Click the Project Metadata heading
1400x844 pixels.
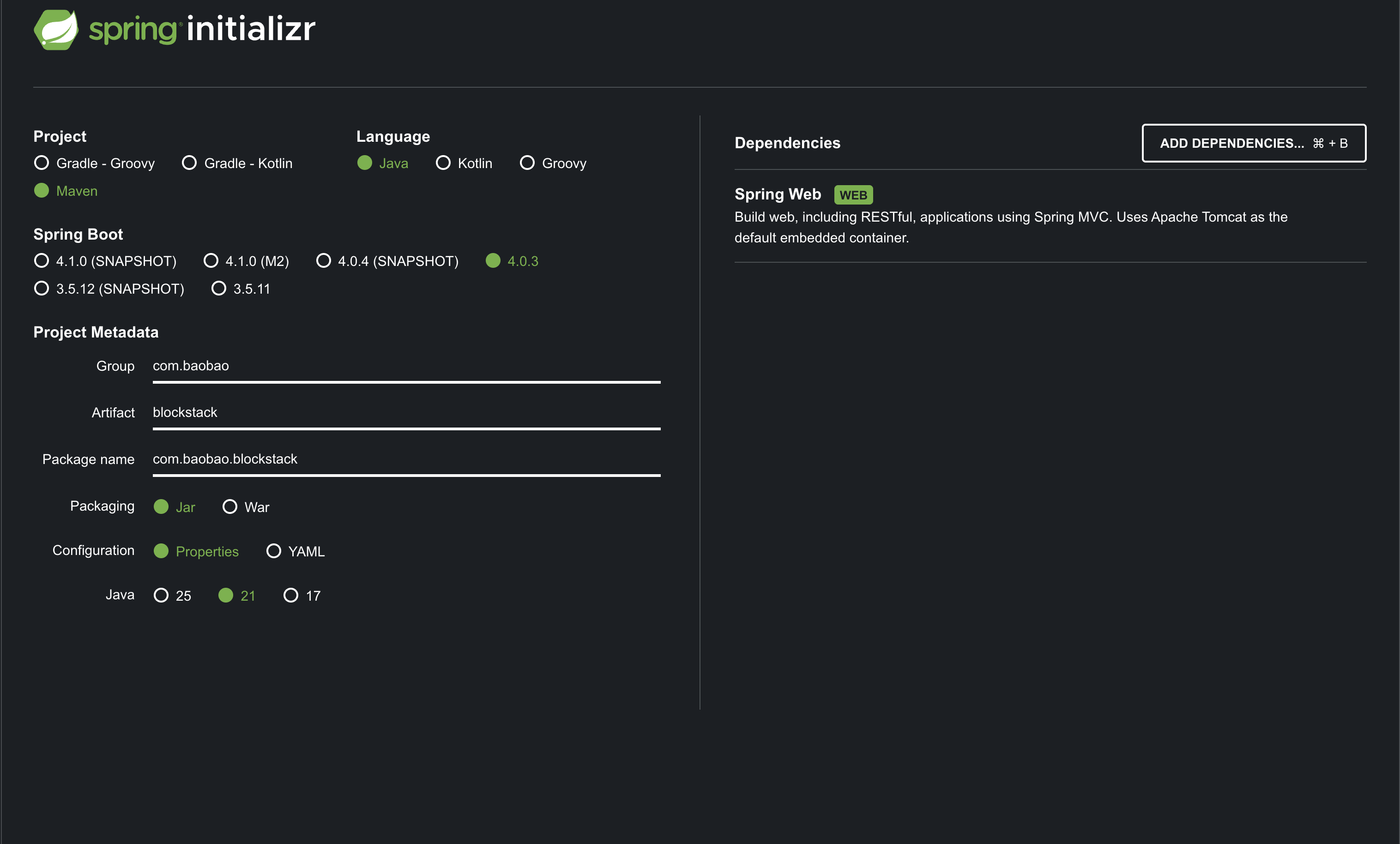(96, 332)
